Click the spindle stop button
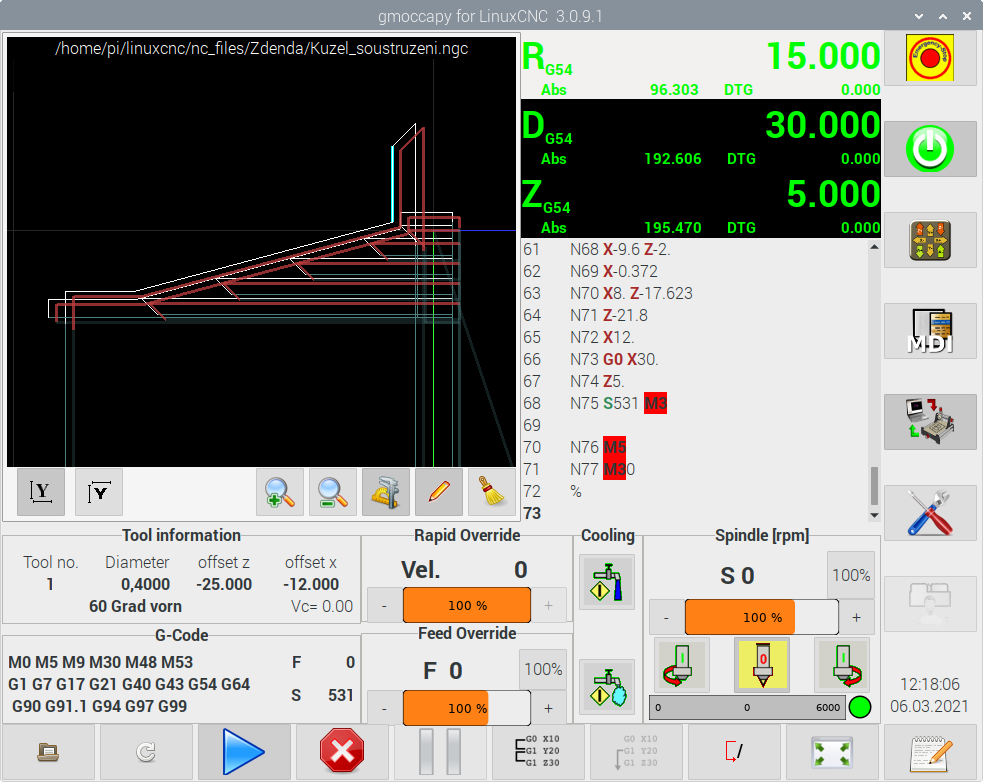Screen dimensions: 983x782 point(761,665)
